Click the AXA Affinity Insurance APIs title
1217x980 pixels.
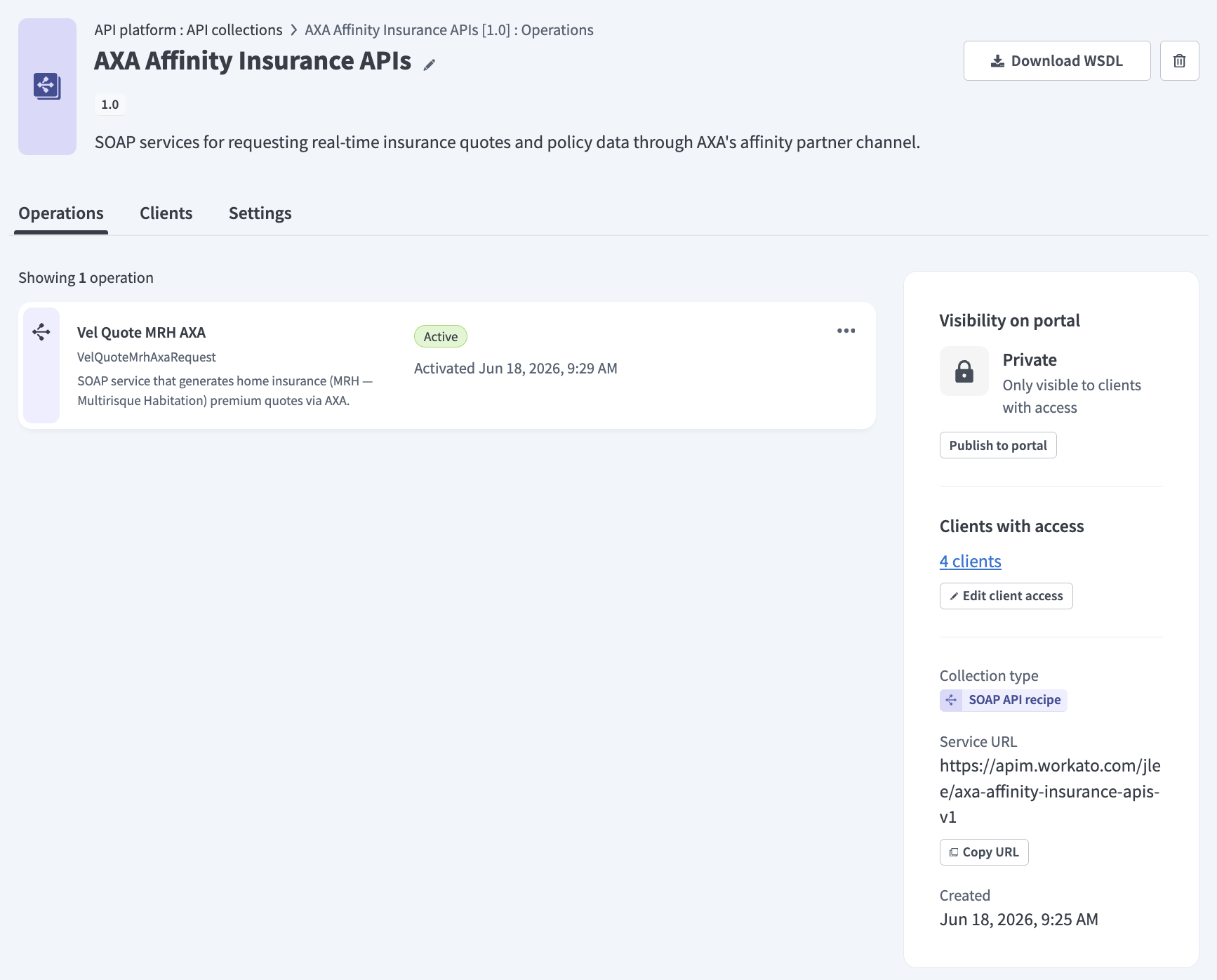tap(253, 61)
